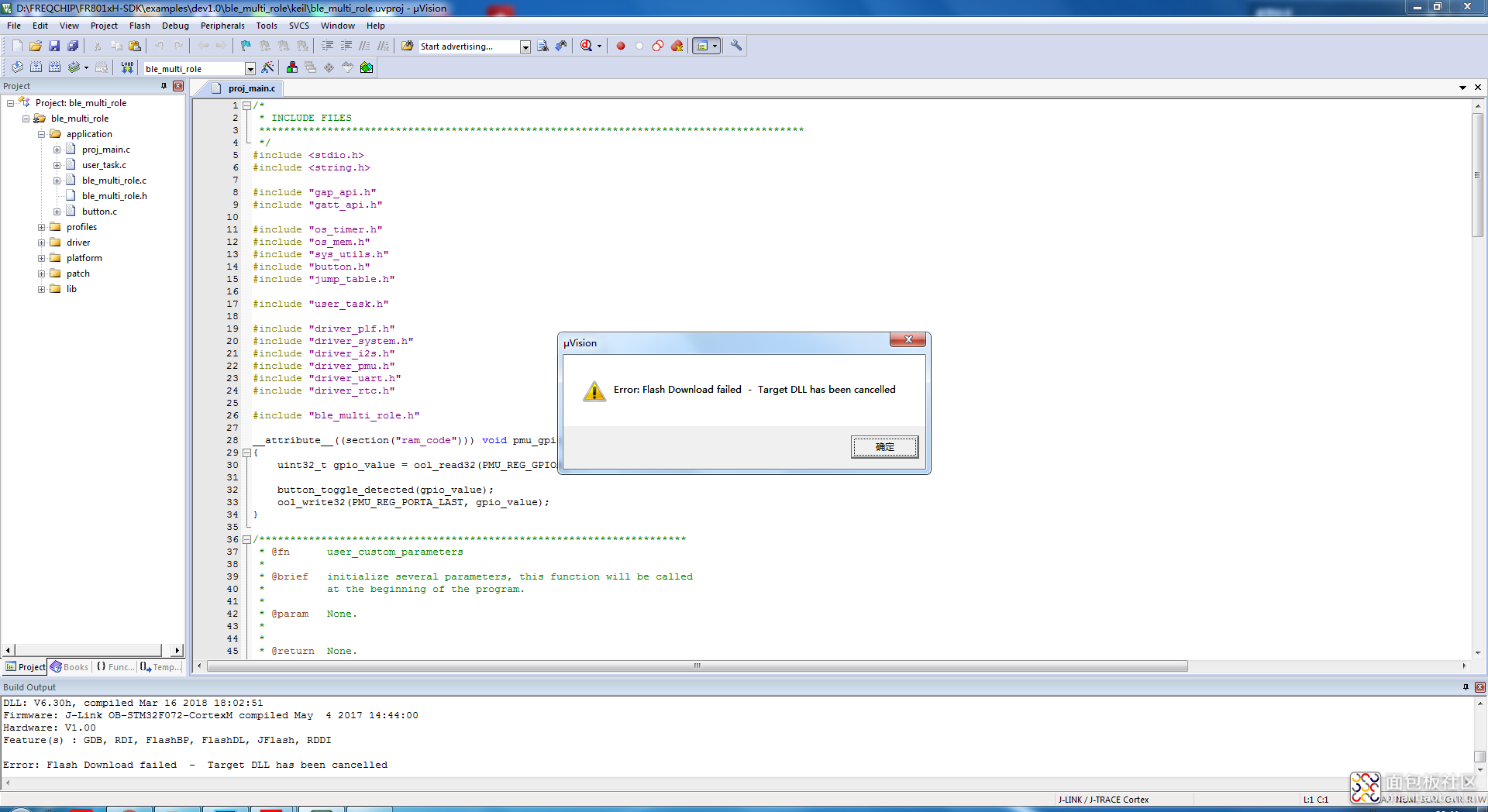This screenshot has height=812, width=1488.
Task: Close the Project panel
Action: click(178, 86)
